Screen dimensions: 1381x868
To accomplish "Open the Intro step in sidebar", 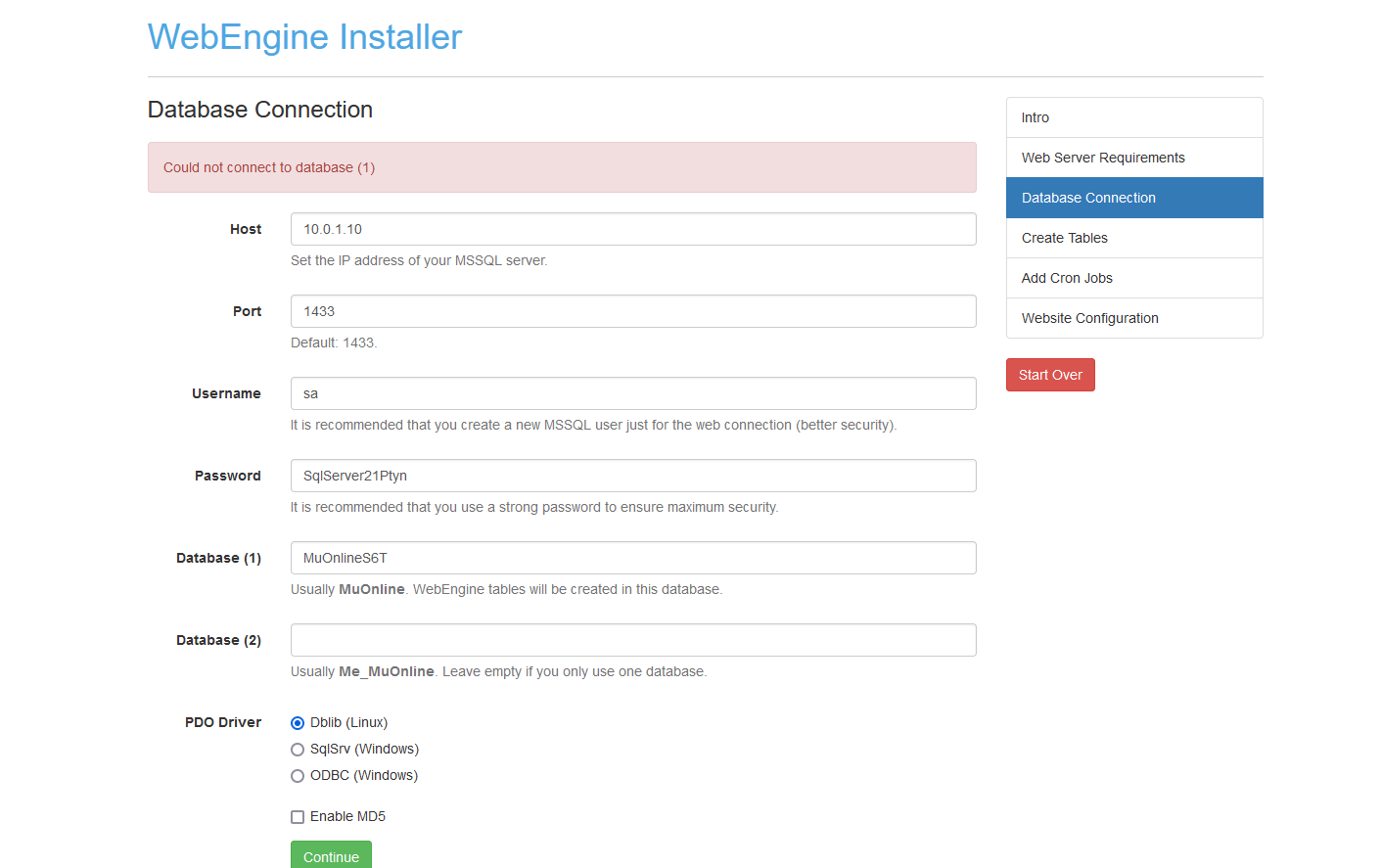I will click(1133, 117).
